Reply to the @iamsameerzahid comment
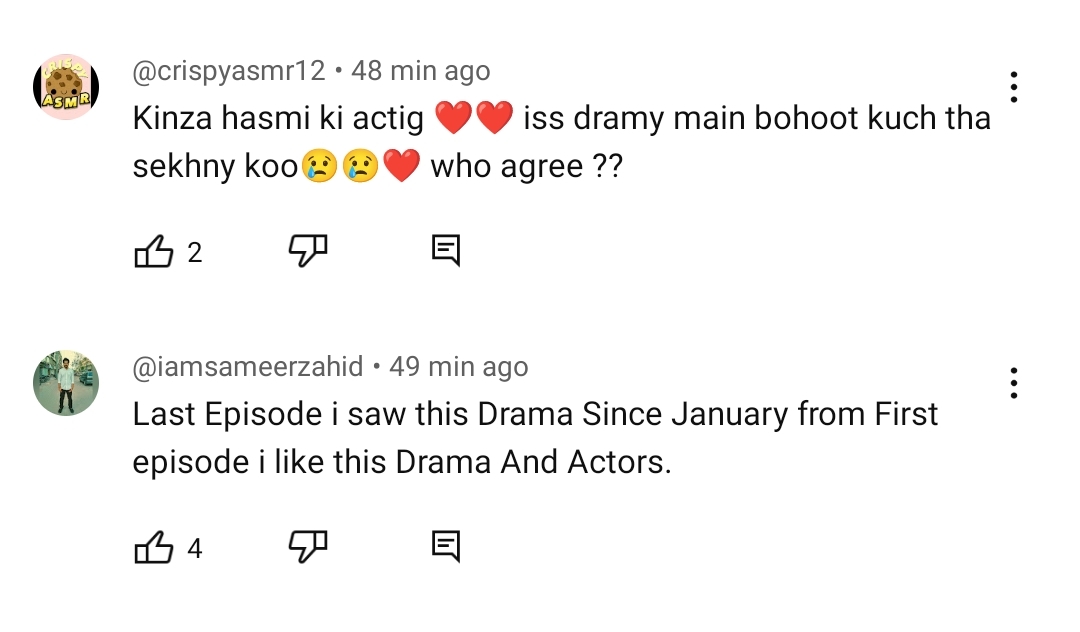Screen dimensions: 1080x632 click(445, 546)
